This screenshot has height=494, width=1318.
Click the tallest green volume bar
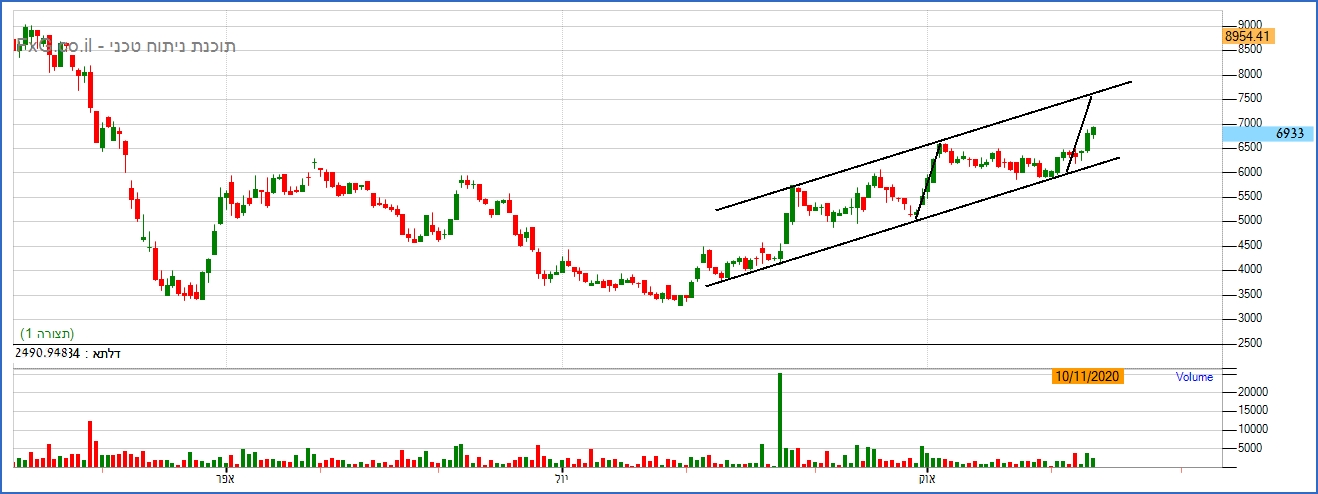click(779, 420)
